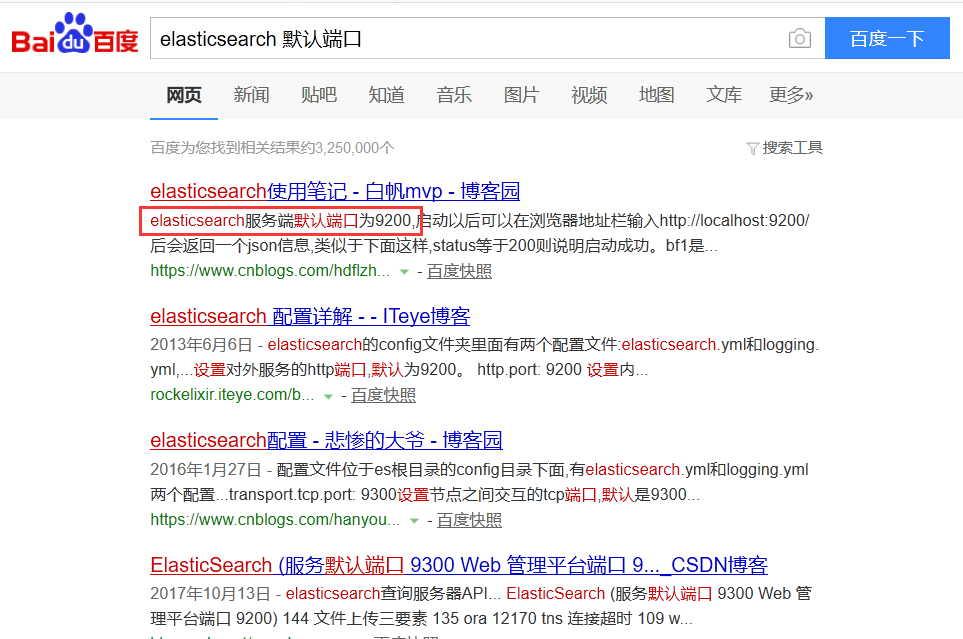Open the cnblogs.com/hanyou URL link
Image resolution: width=963 pixels, height=639 pixels.
pyautogui.click(x=275, y=519)
